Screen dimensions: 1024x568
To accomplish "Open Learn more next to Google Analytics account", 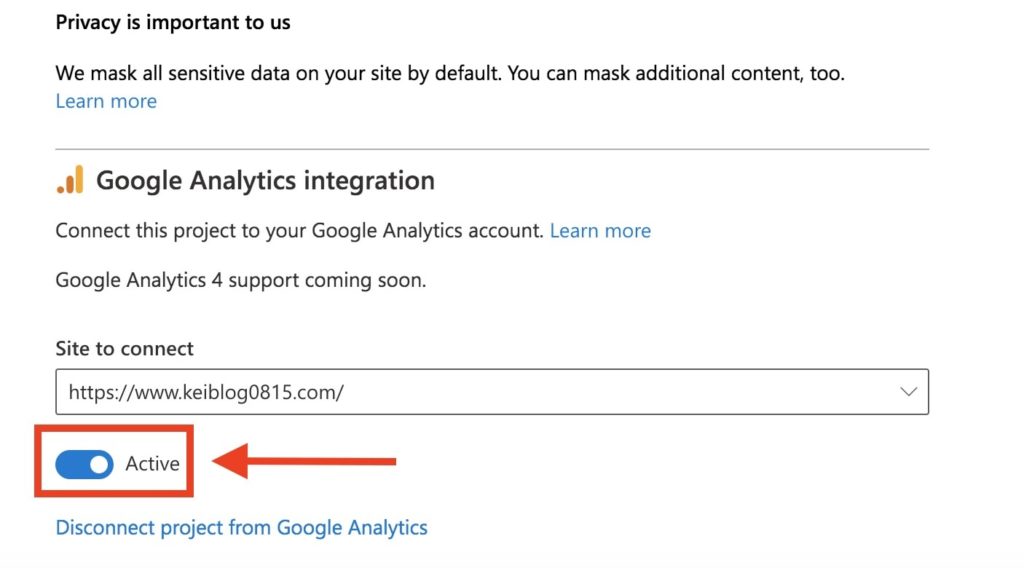I will (600, 230).
